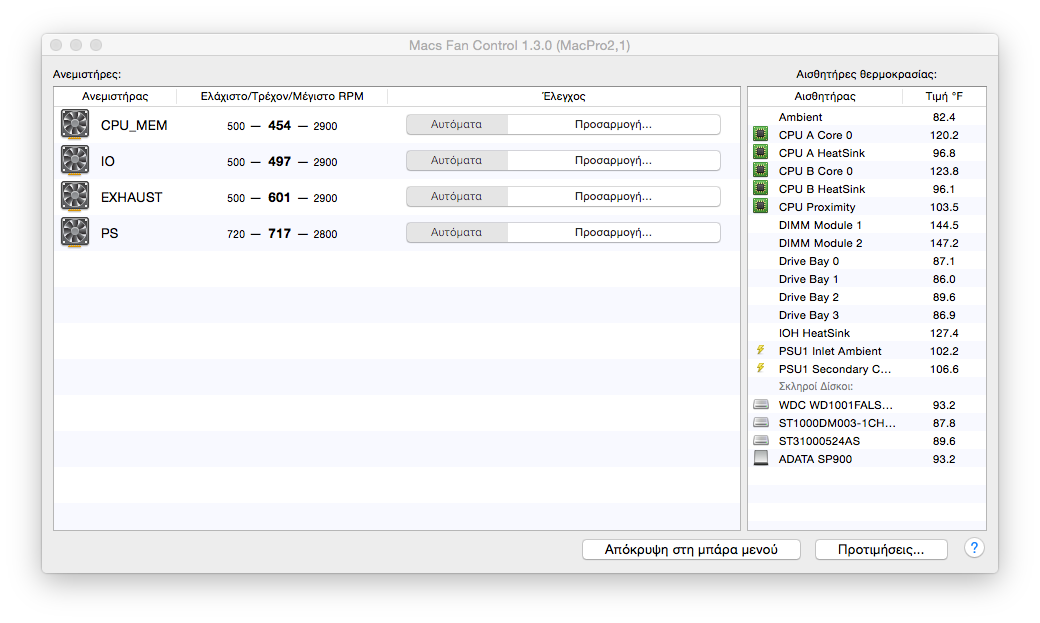Select the Drive Bay 1 sensor row
This screenshot has width=1040, height=623.
point(867,279)
